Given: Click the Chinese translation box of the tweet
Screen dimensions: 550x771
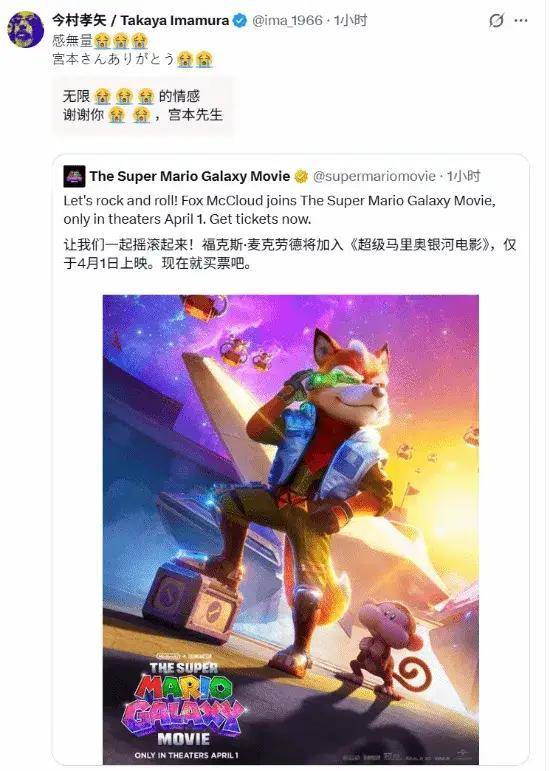Looking at the screenshot, I should tap(143, 106).
